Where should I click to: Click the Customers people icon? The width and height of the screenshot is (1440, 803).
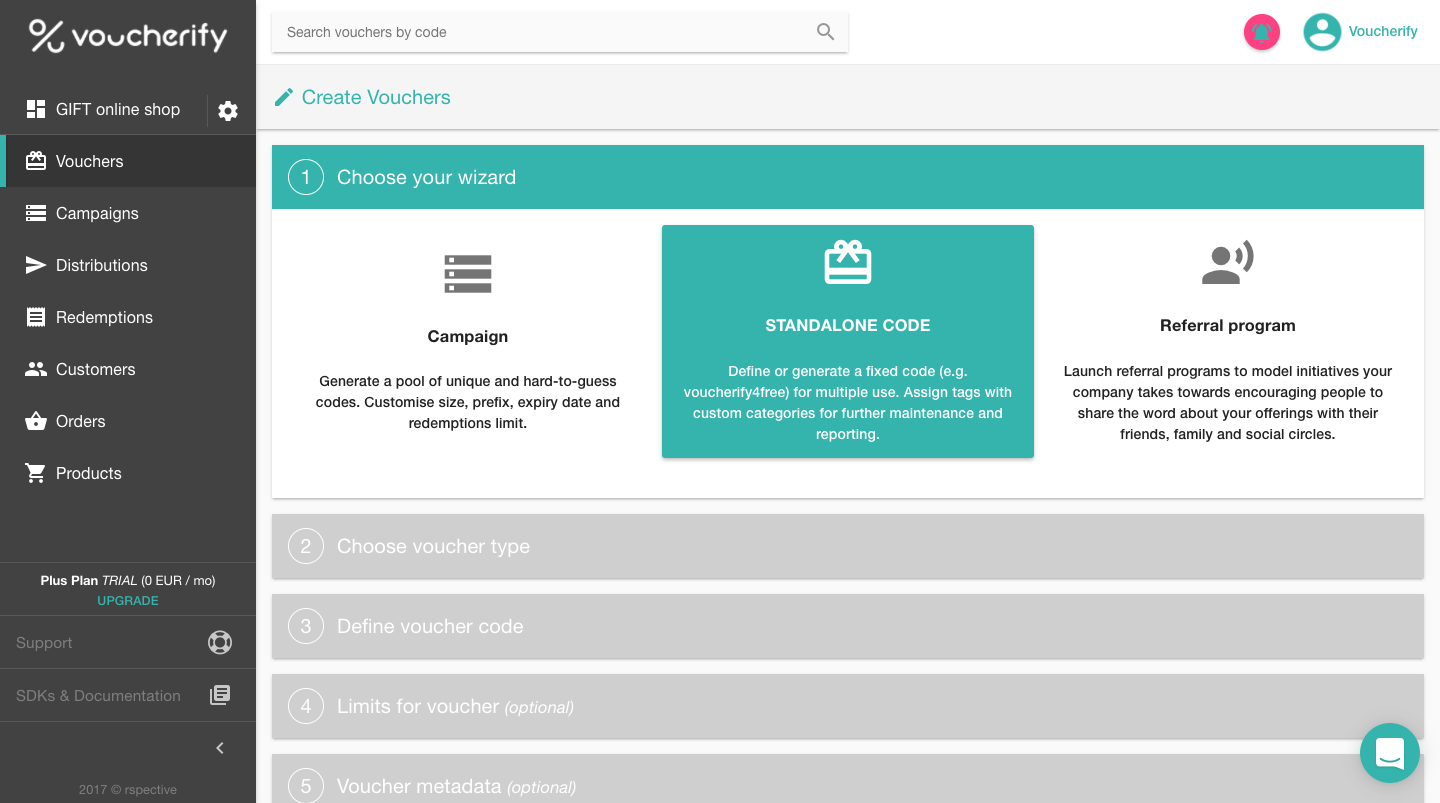pyautogui.click(x=36, y=369)
